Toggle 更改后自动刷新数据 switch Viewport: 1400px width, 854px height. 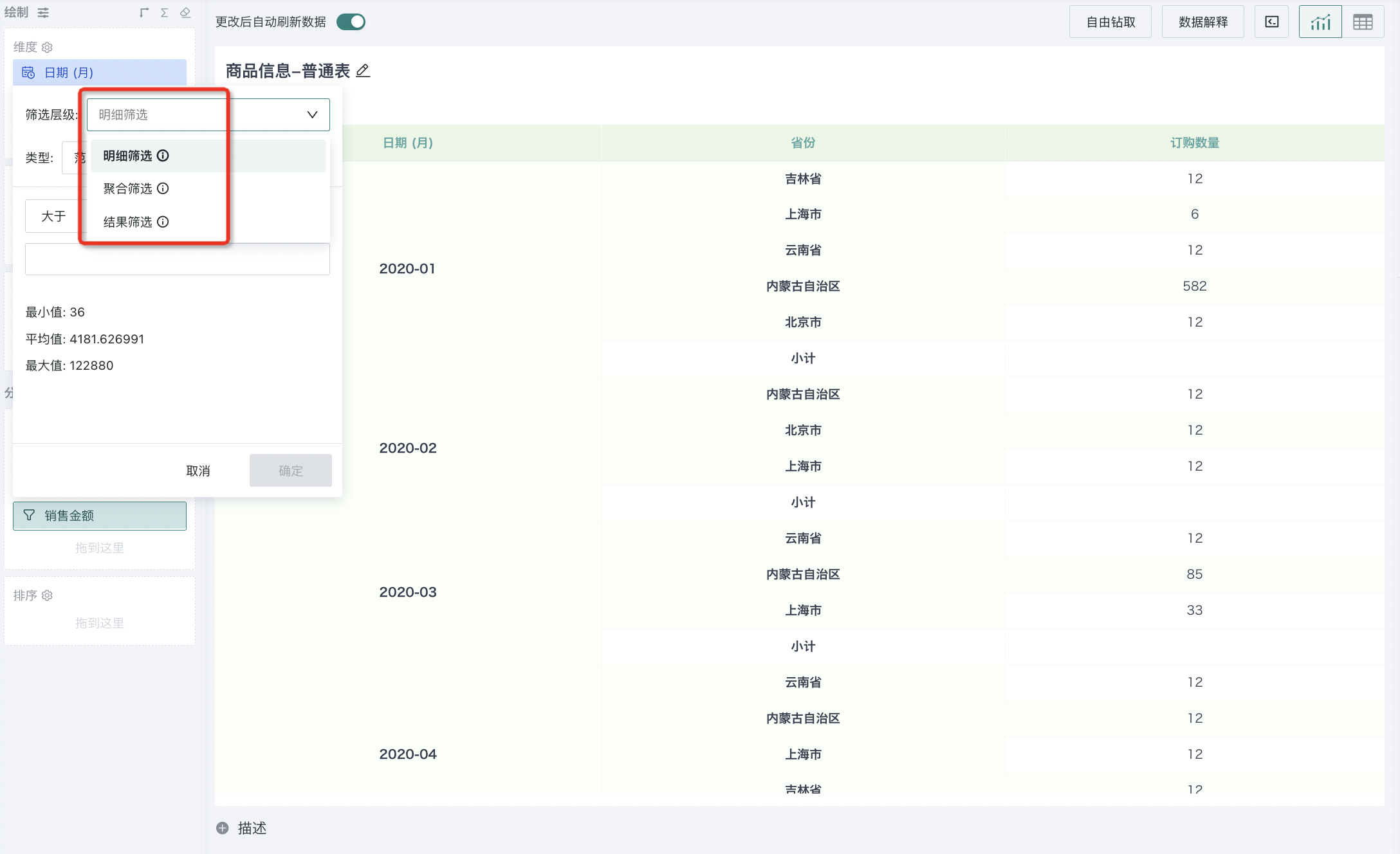click(351, 22)
